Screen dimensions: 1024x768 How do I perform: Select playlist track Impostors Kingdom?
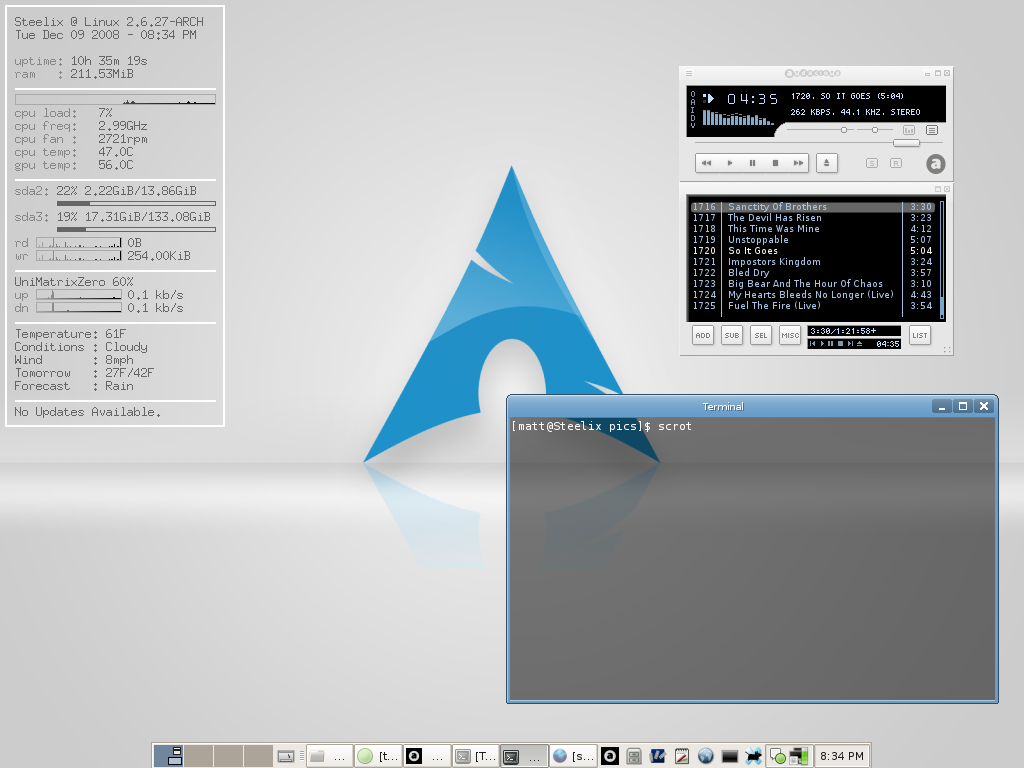click(813, 262)
